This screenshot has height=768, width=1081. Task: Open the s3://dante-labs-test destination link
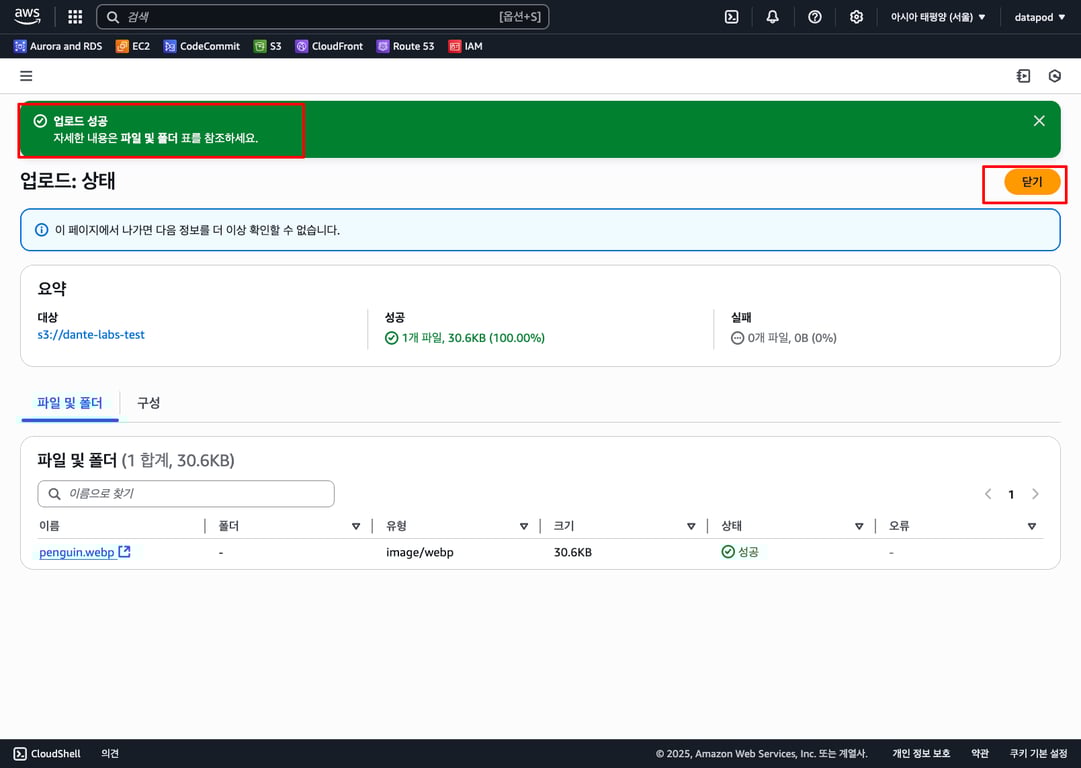pos(91,334)
